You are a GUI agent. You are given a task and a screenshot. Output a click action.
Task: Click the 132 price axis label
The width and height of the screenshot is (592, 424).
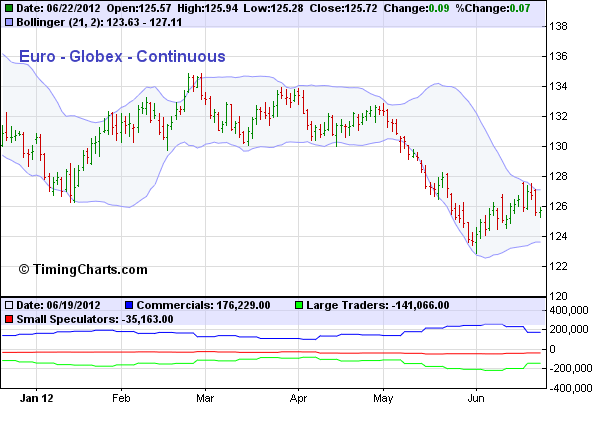point(558,116)
